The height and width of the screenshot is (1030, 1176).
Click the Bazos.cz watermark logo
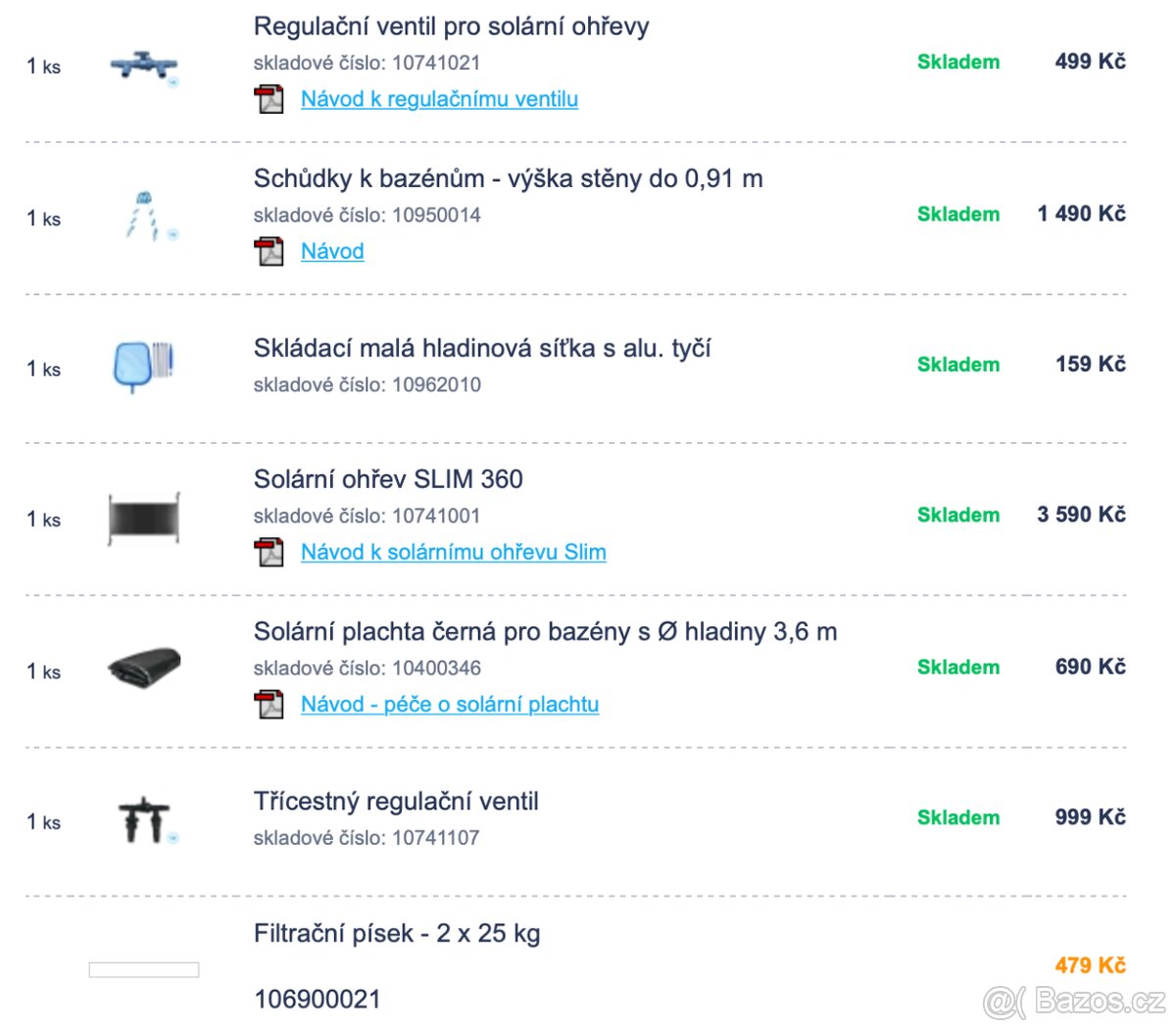click(x=1074, y=1001)
